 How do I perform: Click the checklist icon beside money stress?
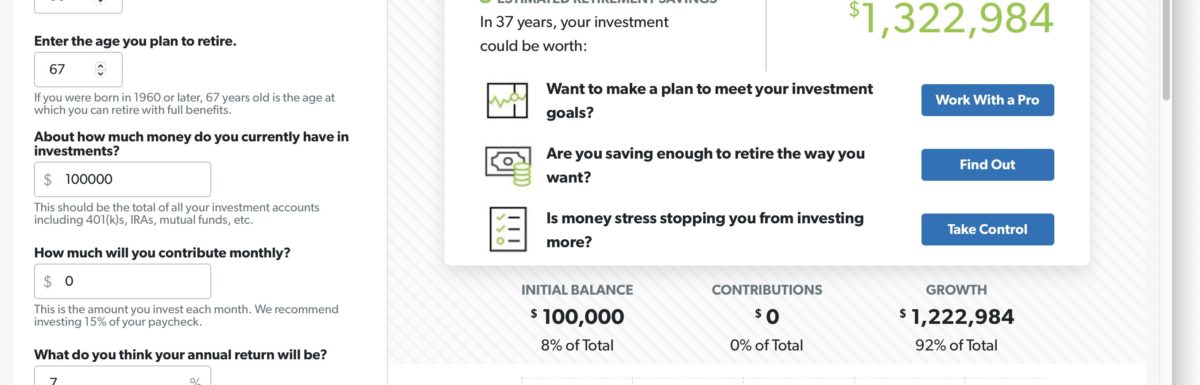(x=507, y=229)
